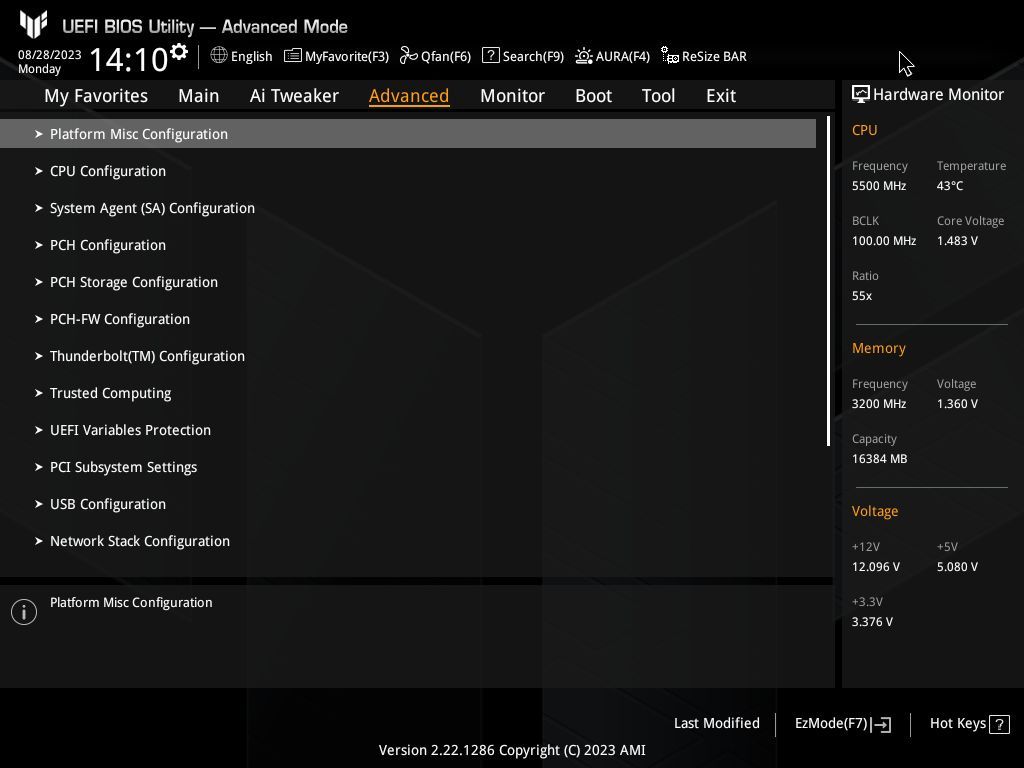Screen dimensions: 1024x768
Task: Open MyFavorite(F3) list icon
Action: click(x=293, y=56)
